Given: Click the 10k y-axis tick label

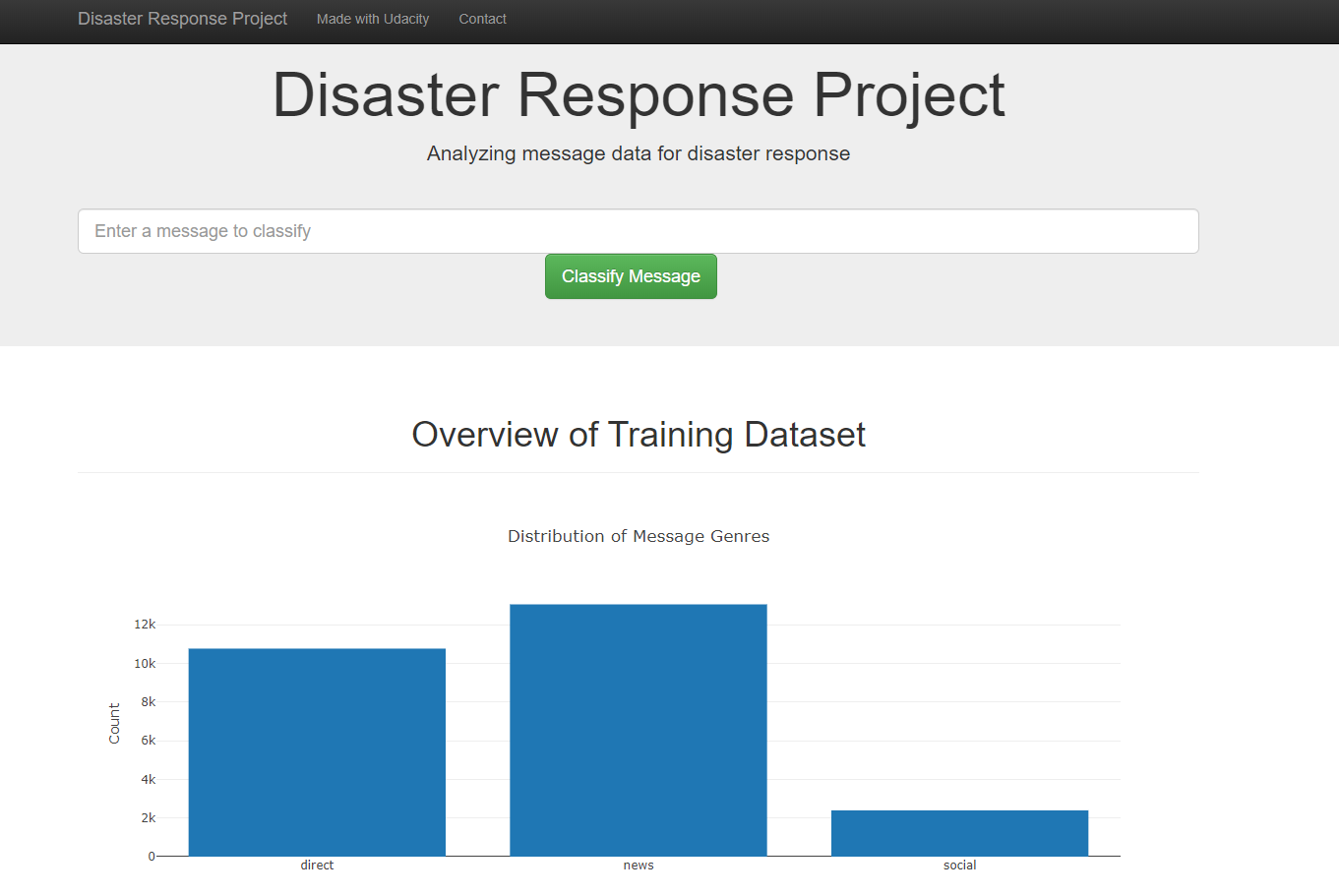Looking at the screenshot, I should point(145,664).
